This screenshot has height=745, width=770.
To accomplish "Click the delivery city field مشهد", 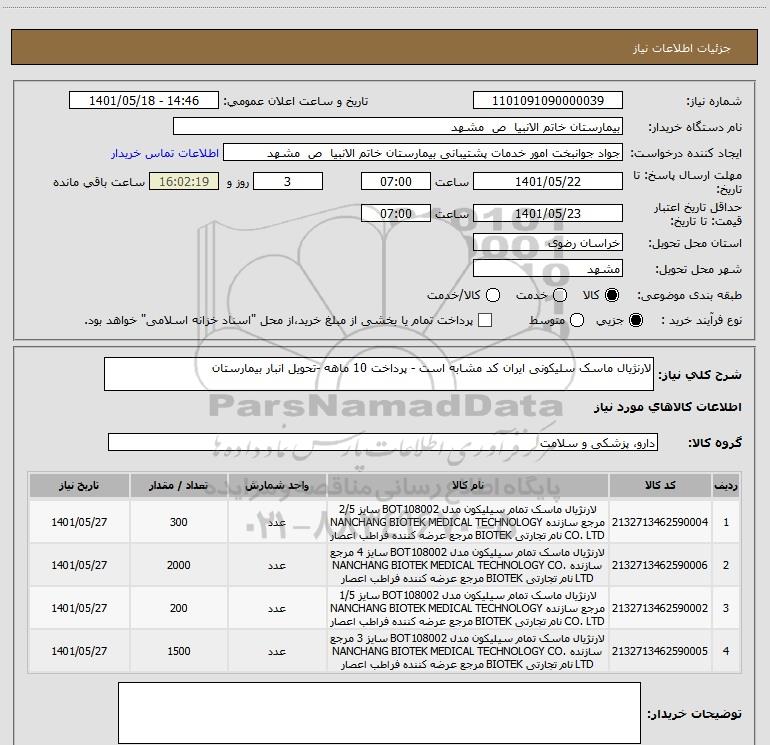I will pos(548,268).
